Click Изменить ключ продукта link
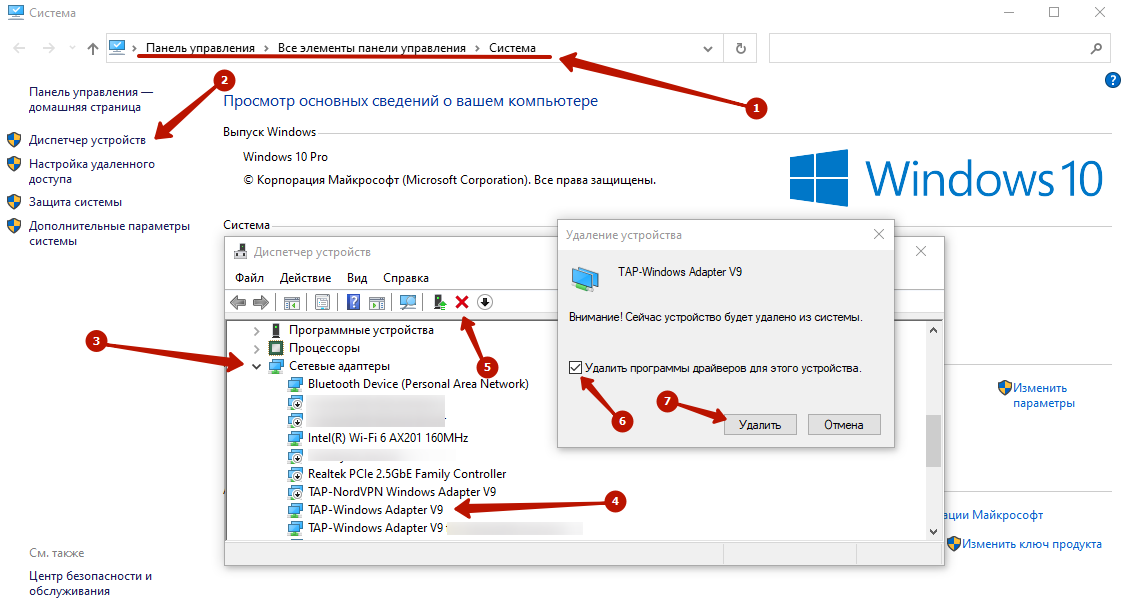 point(1032,544)
